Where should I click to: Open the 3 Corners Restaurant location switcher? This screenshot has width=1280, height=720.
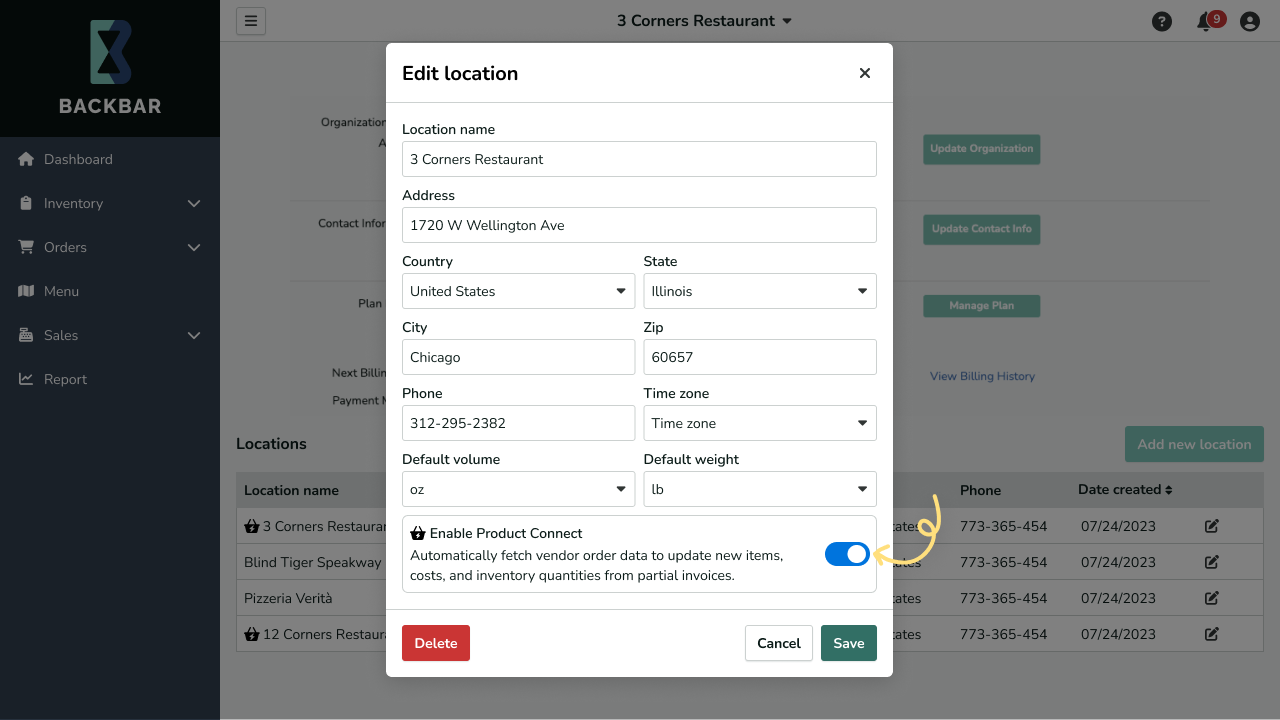pyautogui.click(x=704, y=21)
